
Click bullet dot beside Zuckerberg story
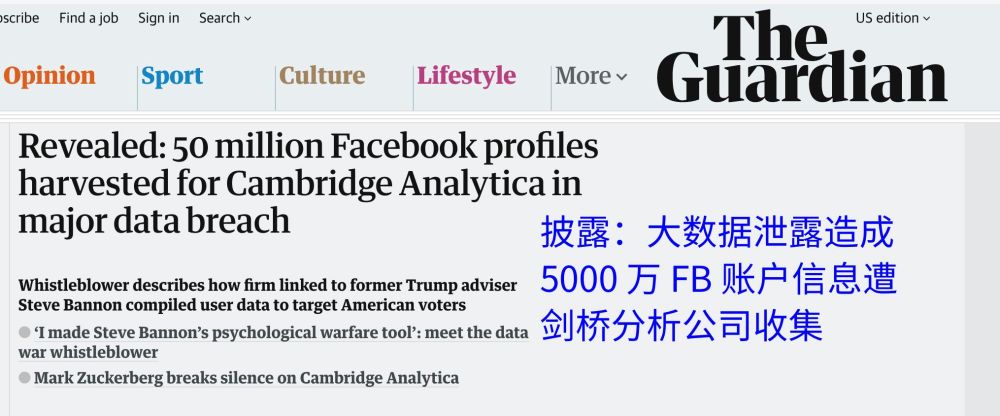click(x=25, y=378)
